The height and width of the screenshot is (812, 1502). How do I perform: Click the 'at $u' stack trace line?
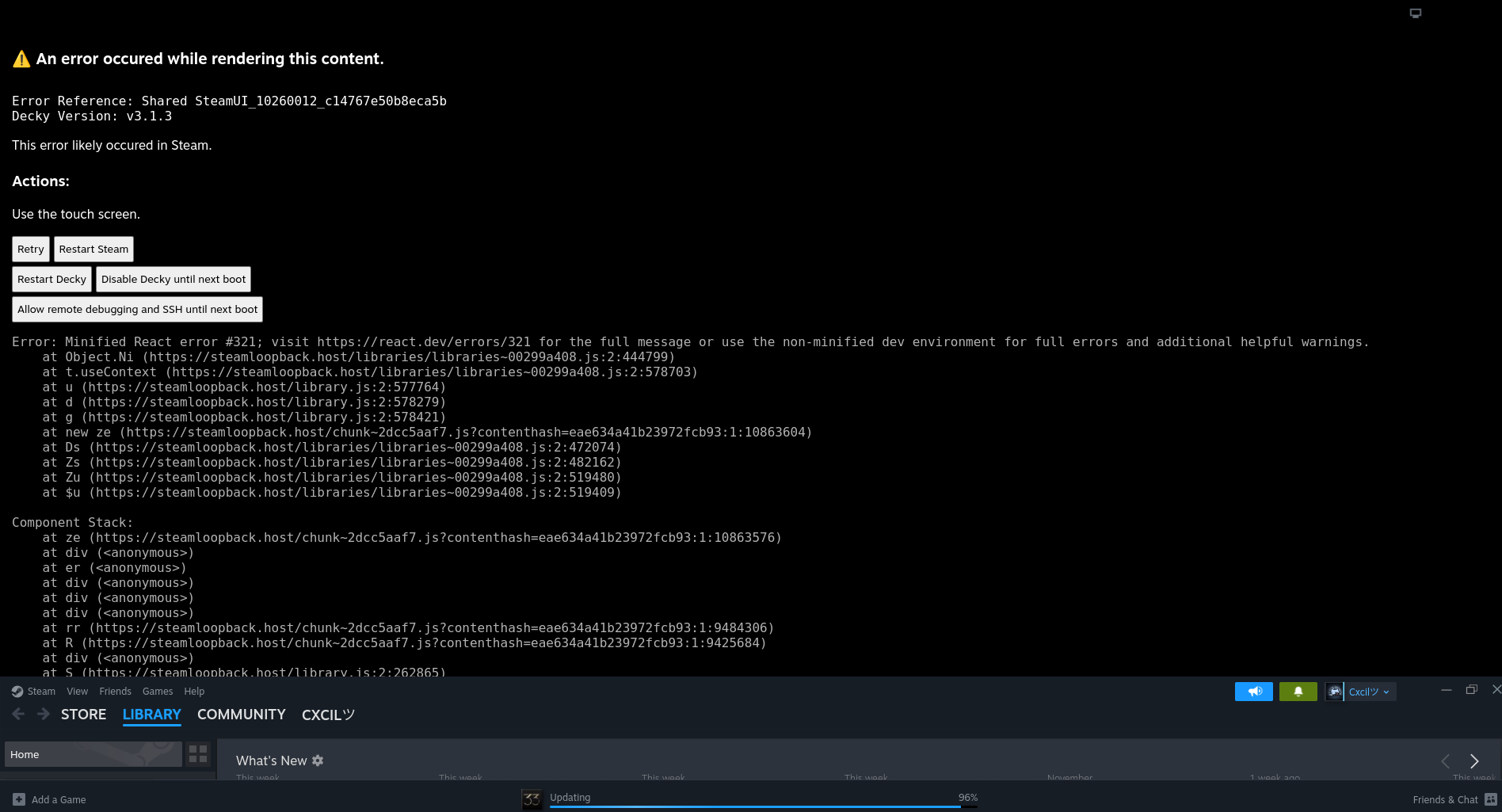pyautogui.click(x=332, y=492)
